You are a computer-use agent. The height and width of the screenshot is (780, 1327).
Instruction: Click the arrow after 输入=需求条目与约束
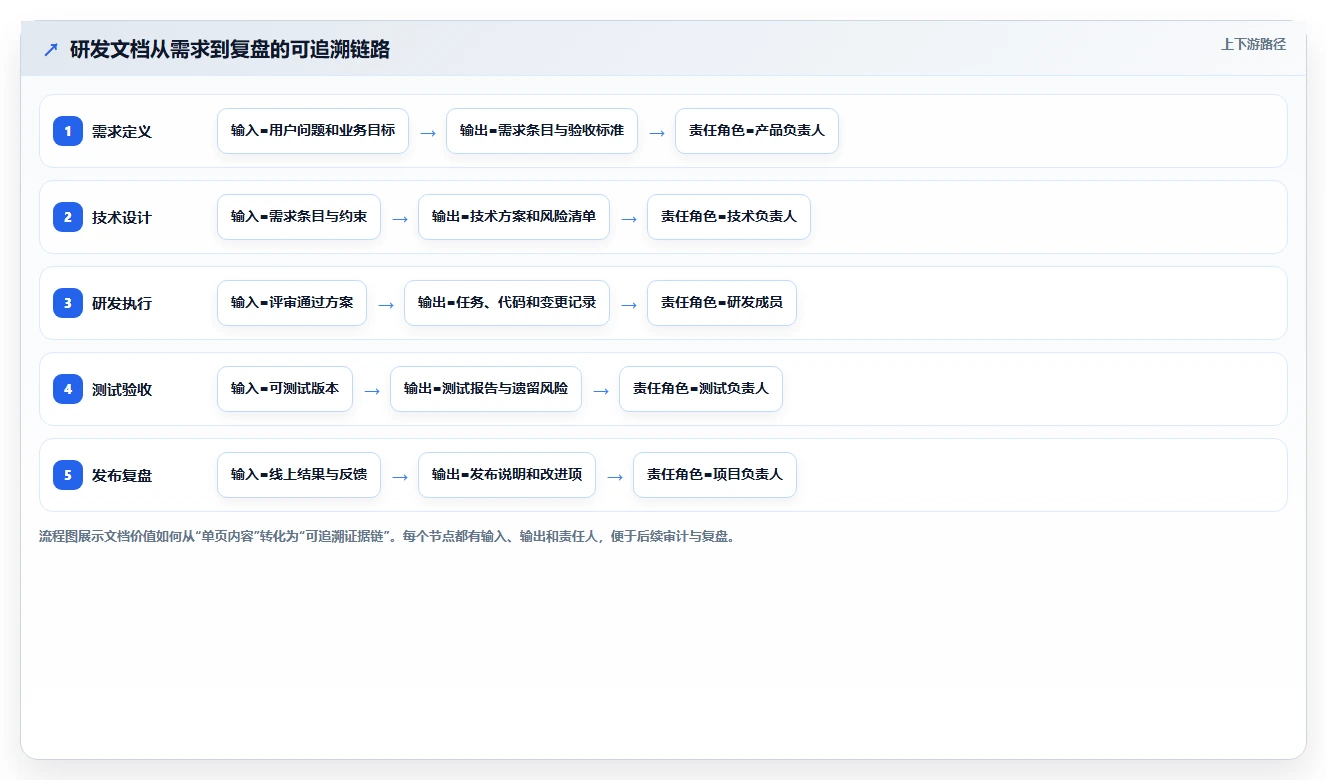point(400,218)
